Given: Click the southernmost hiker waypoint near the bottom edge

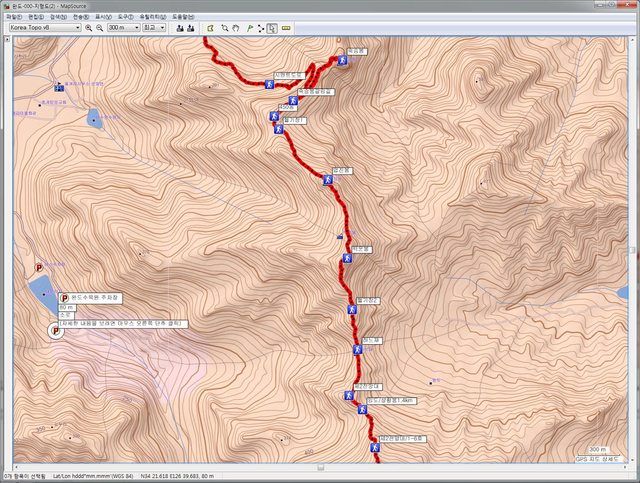Looking at the screenshot, I should tap(375, 447).
